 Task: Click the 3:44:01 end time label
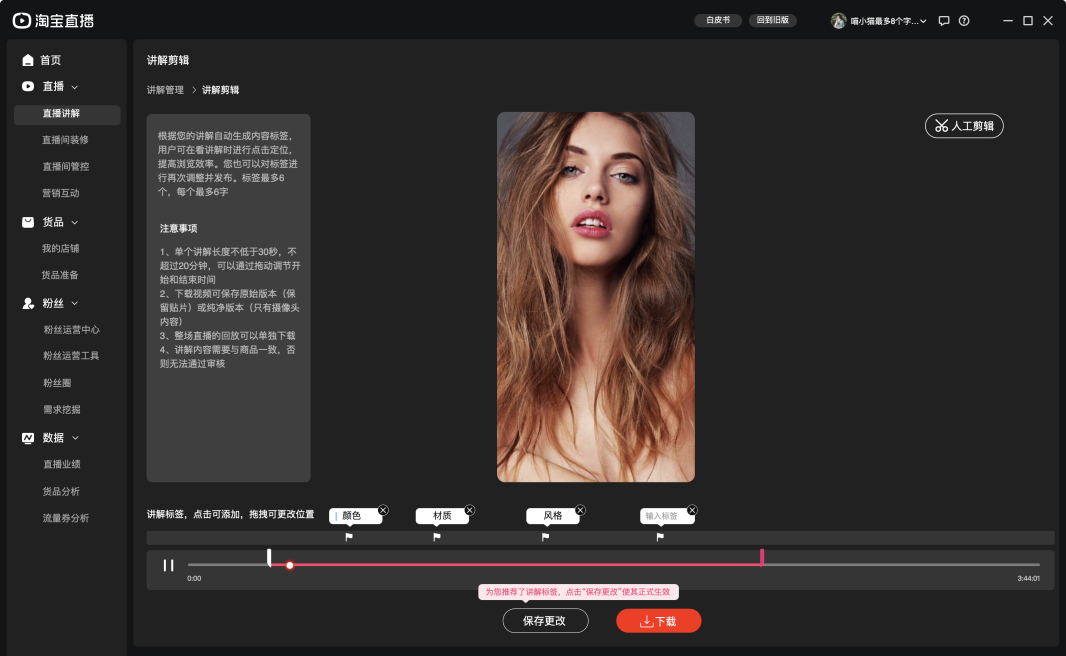click(x=1028, y=579)
